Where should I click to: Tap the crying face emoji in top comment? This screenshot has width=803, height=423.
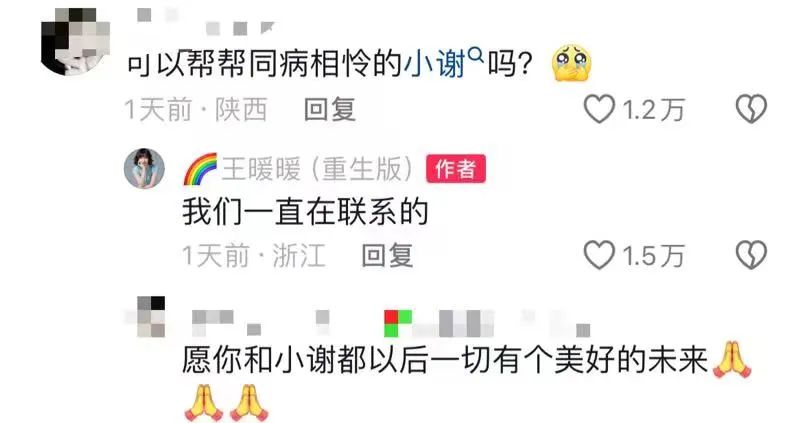coord(571,64)
